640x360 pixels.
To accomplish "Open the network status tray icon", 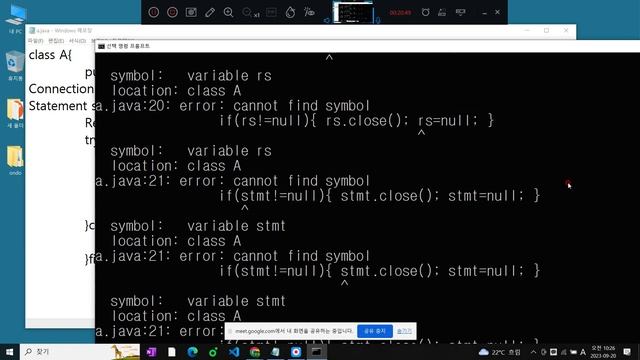I will pos(564,352).
